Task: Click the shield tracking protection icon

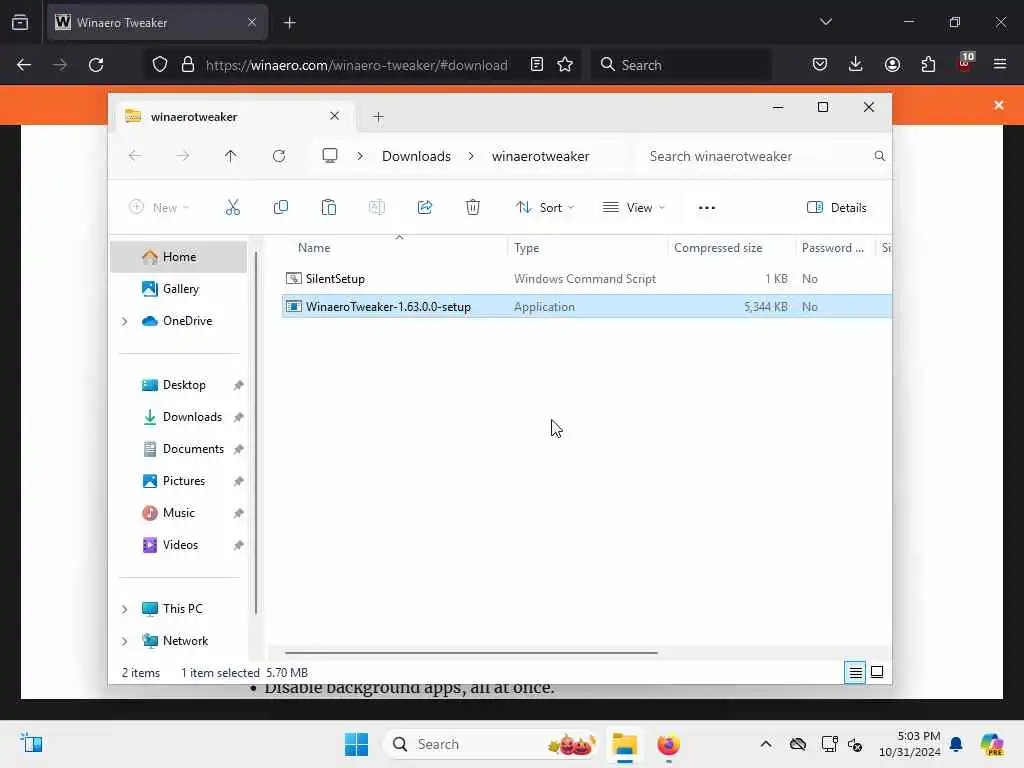Action: [160, 65]
